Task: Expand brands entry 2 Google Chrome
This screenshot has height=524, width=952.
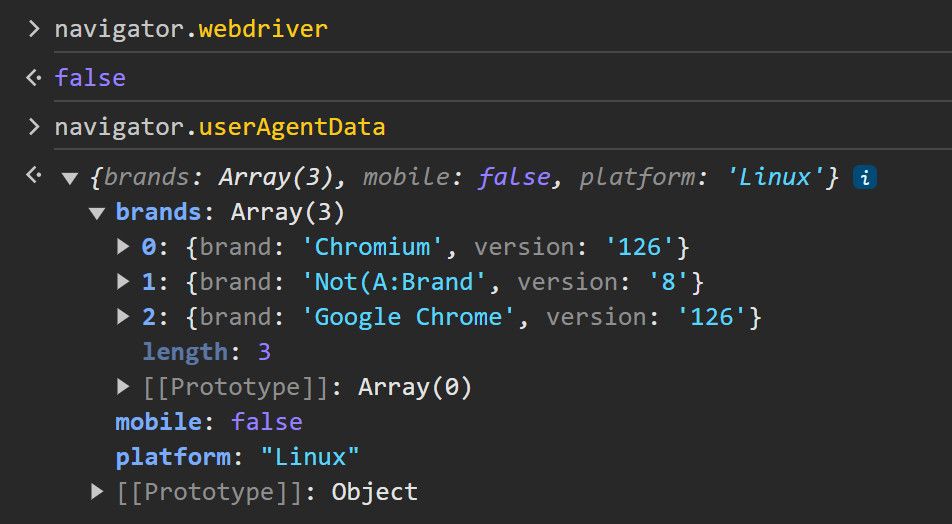Action: click(123, 317)
